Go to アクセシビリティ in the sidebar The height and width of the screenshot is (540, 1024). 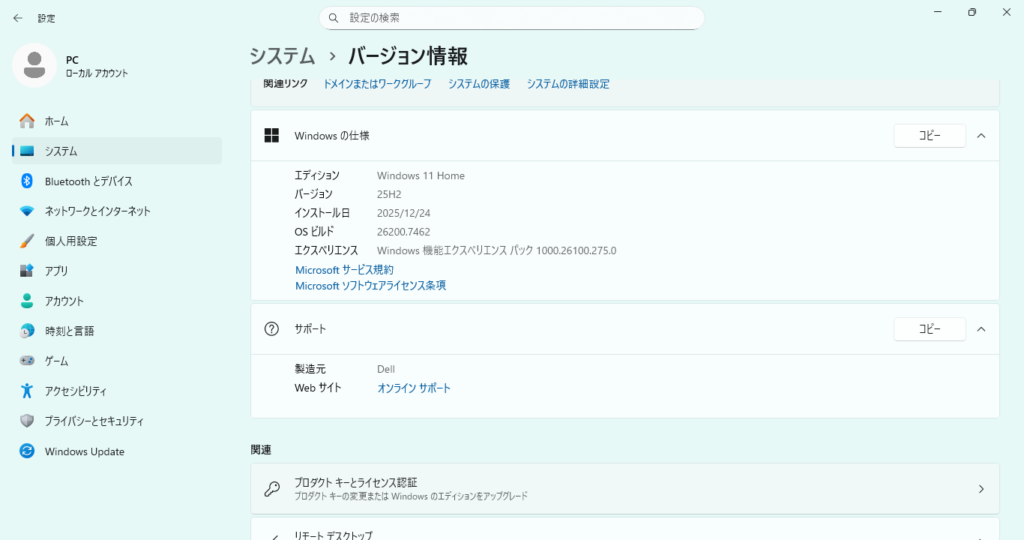(75, 391)
